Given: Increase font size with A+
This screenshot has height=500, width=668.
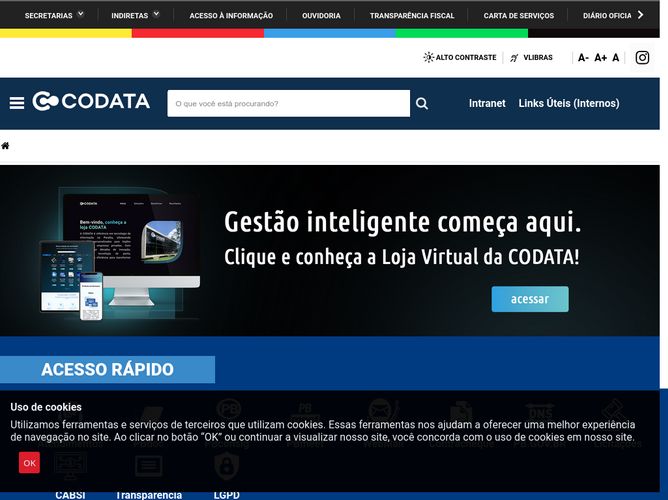Looking at the screenshot, I should point(600,57).
